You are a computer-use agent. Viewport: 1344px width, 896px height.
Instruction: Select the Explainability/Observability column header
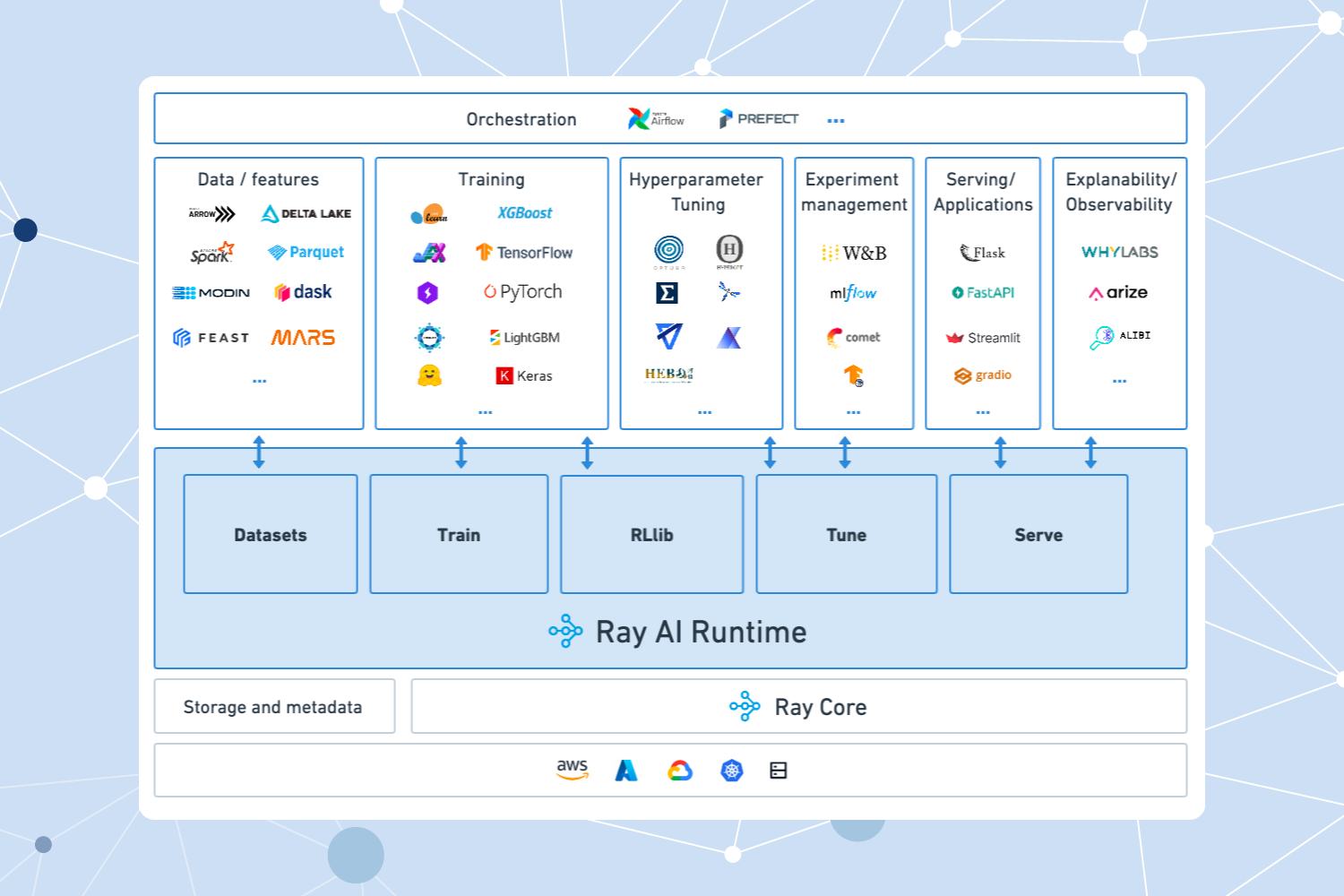click(1119, 192)
